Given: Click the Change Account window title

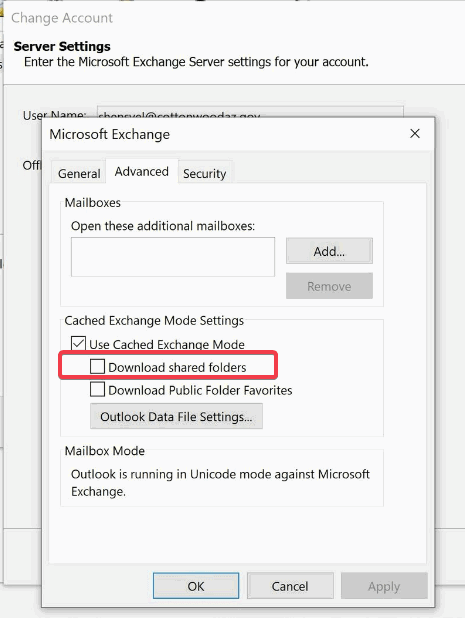Looking at the screenshot, I should tap(62, 18).
